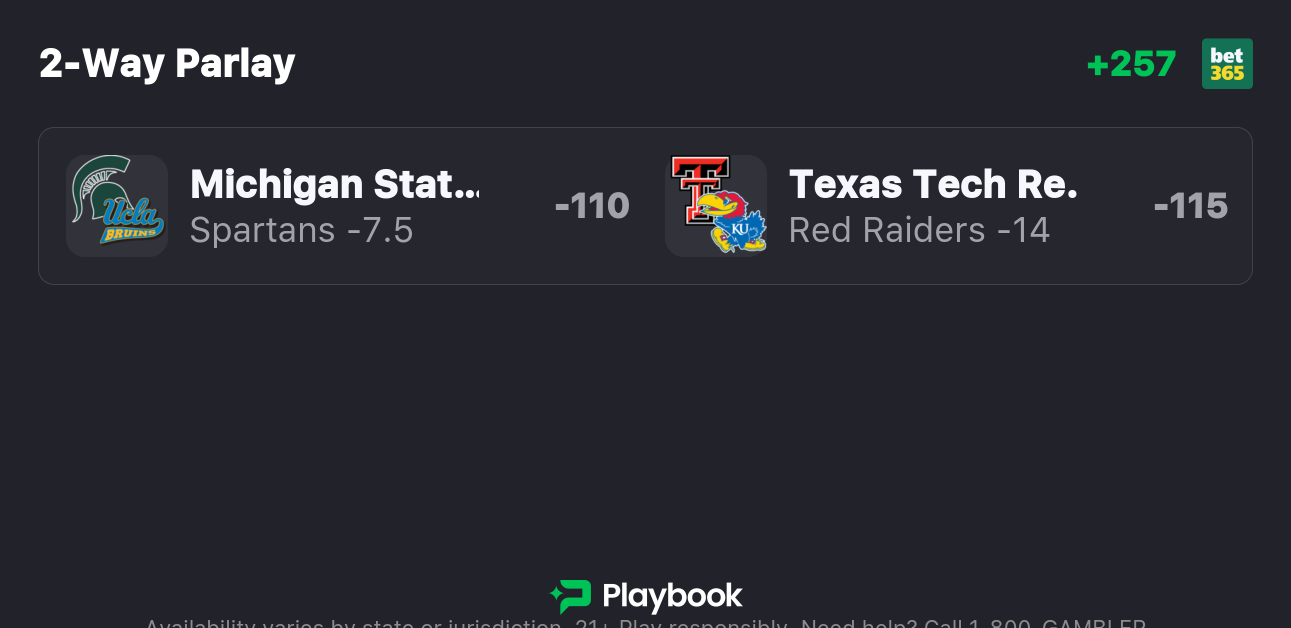Image resolution: width=1291 pixels, height=628 pixels.
Task: Click the bet365 sportsbook logo
Action: click(x=1227, y=64)
